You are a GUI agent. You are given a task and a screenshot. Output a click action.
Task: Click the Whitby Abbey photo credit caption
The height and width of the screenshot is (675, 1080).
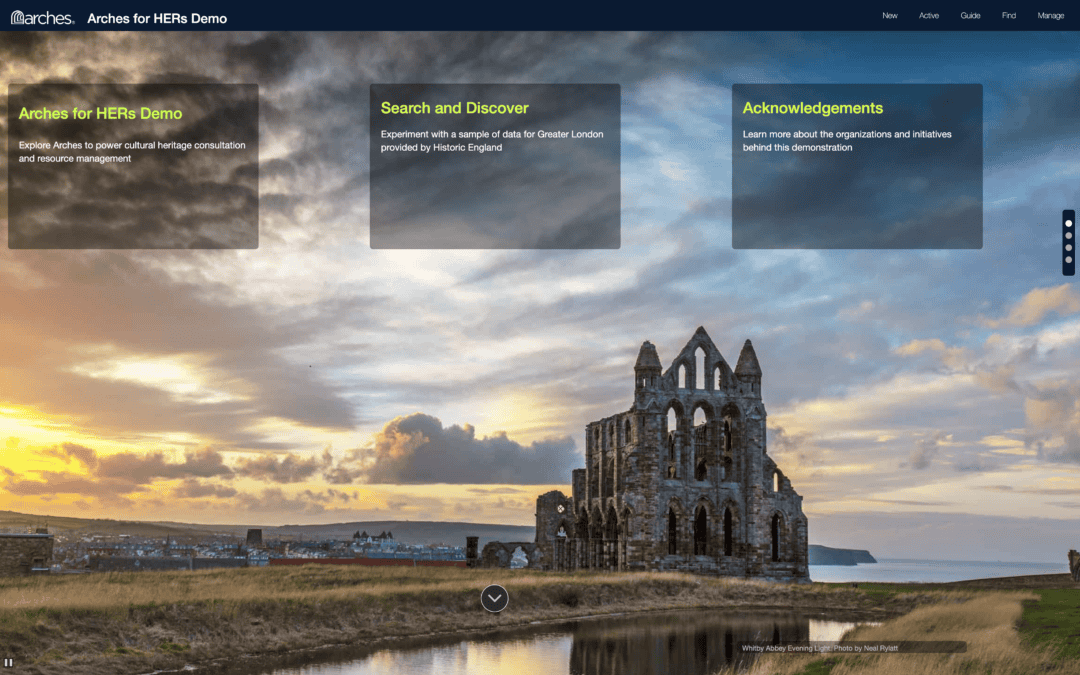820,647
